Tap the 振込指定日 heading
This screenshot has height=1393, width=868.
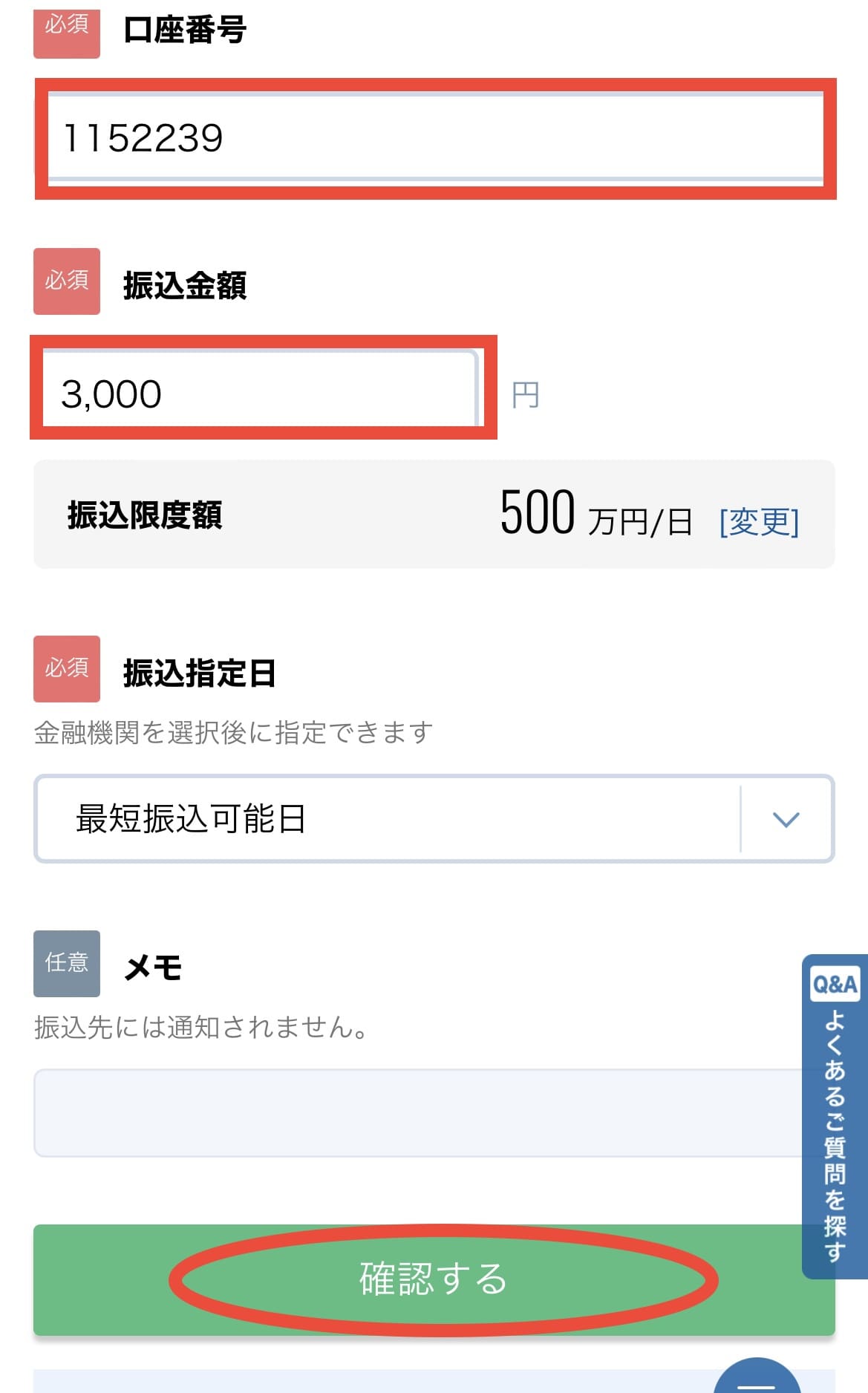coord(200,673)
